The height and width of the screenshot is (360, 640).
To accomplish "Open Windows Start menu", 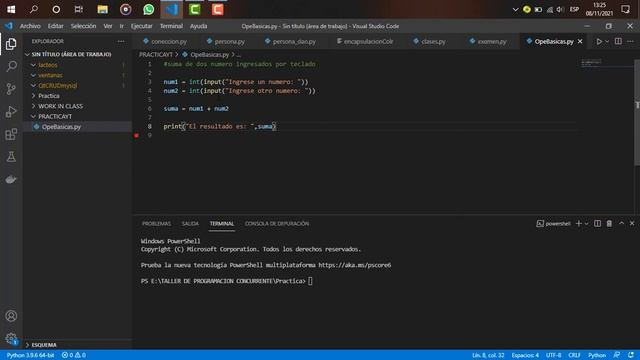I will click(11, 9).
